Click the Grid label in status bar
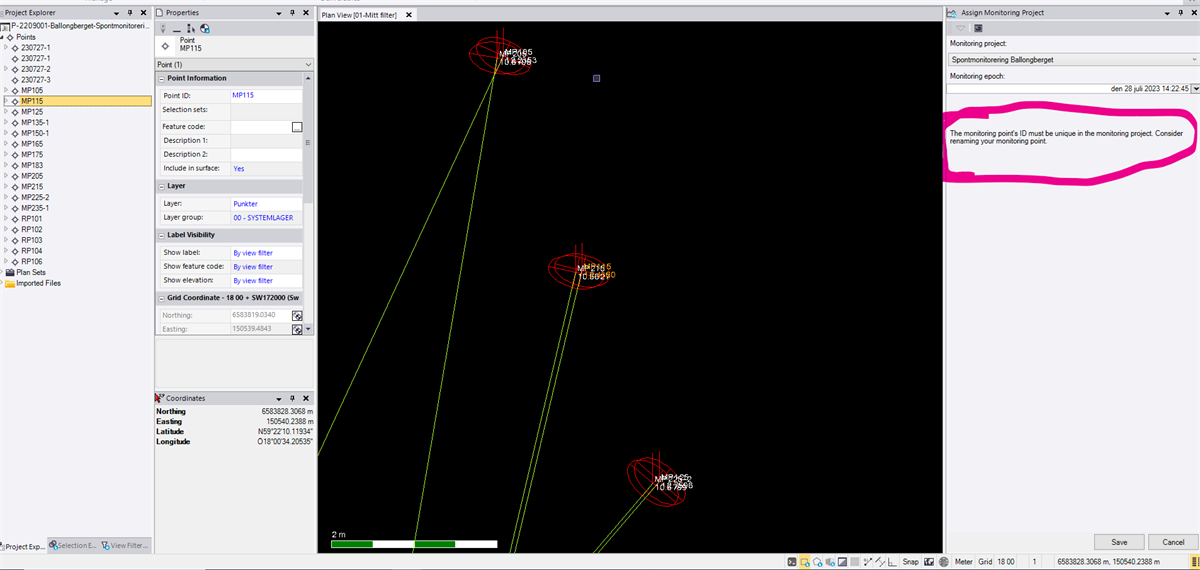 tap(985, 562)
